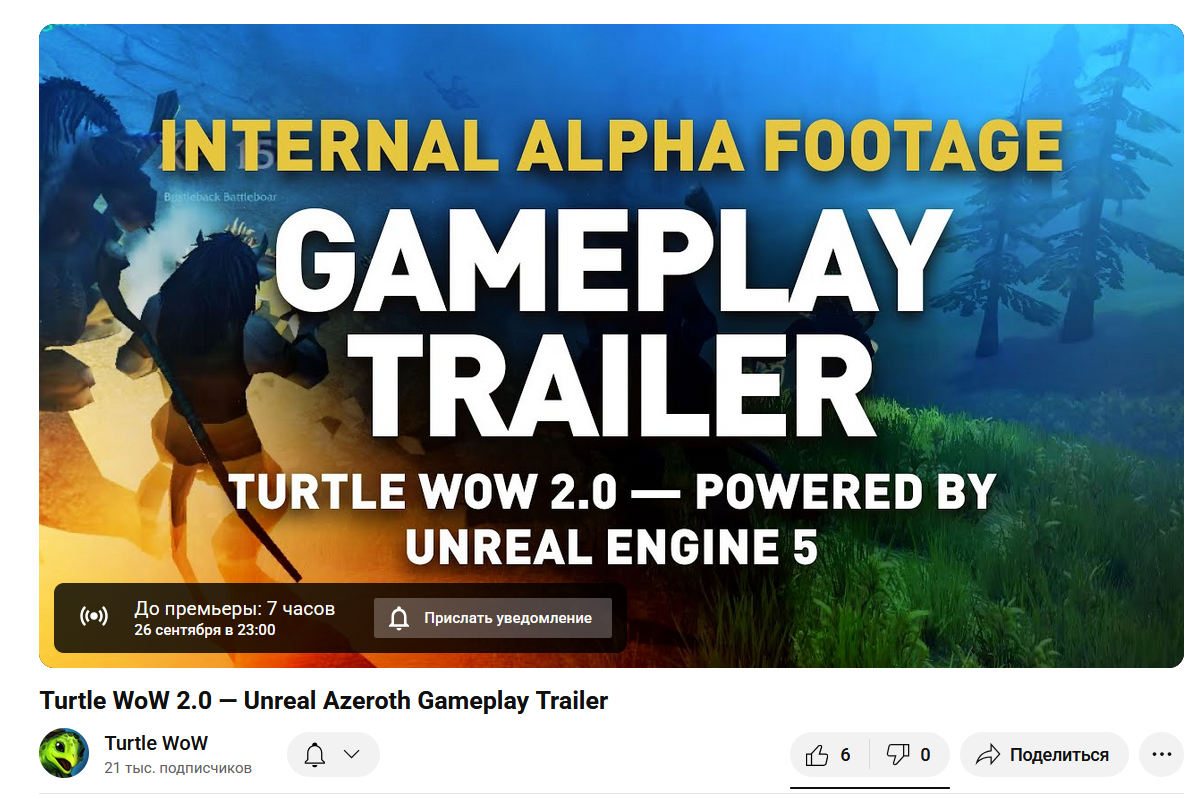Screen dimensions: 1204x799
Task: Click the bell icon inside Прислать уведомление
Action: point(399,618)
